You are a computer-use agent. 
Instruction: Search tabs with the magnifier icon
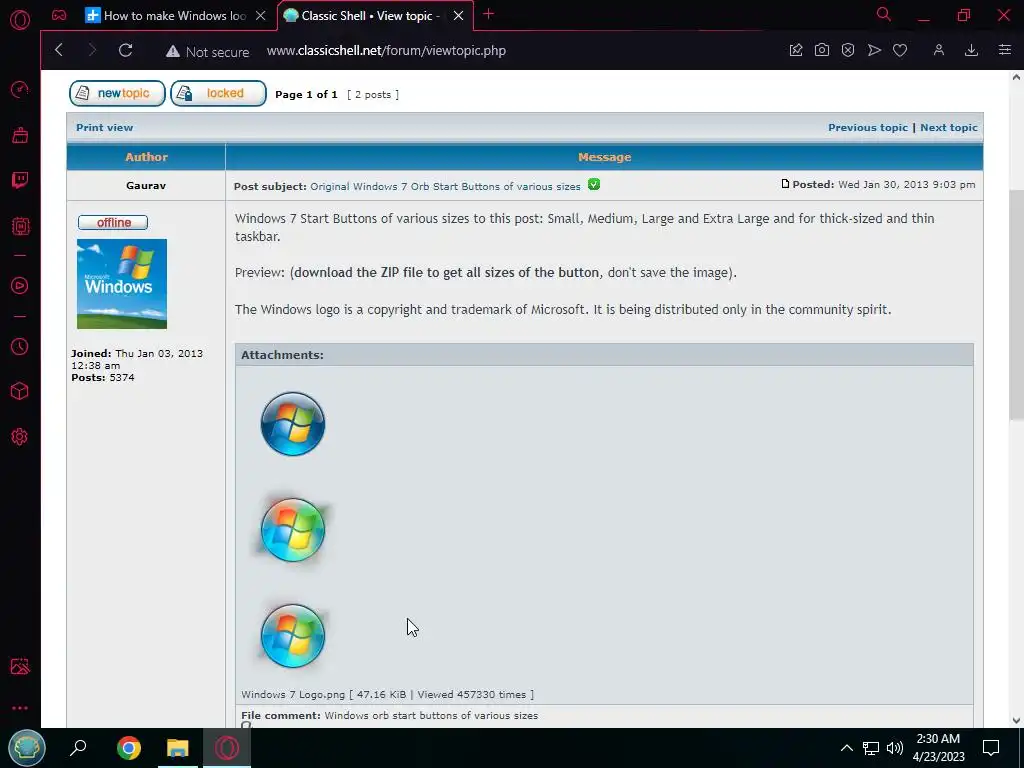pos(884,14)
